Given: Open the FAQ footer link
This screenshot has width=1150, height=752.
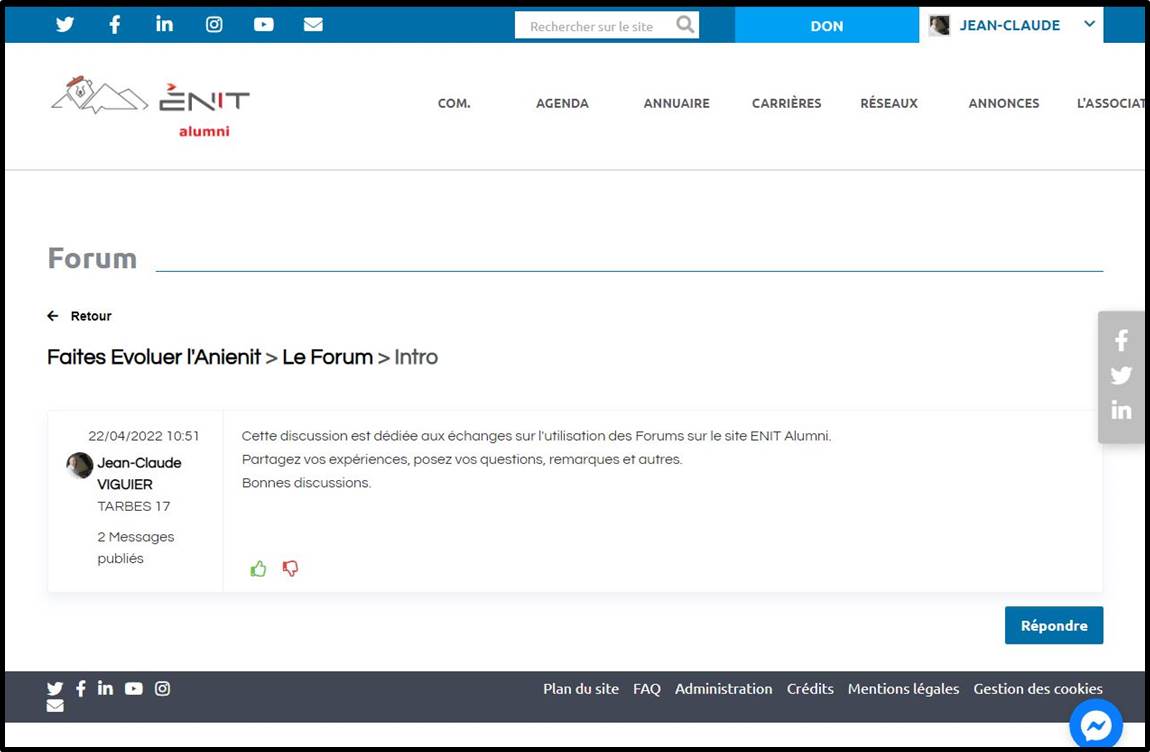Looking at the screenshot, I should (646, 689).
